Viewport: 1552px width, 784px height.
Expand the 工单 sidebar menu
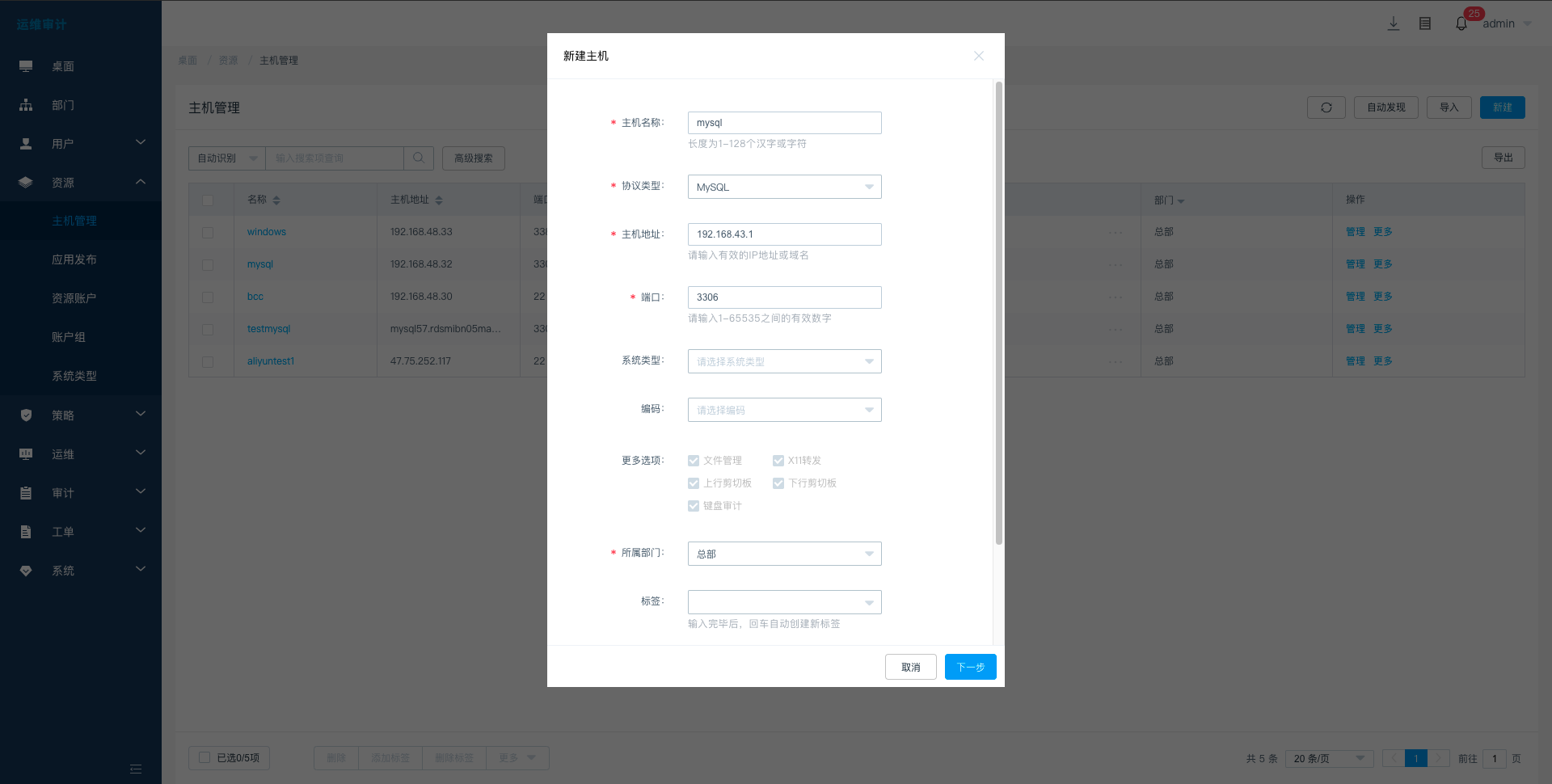[x=141, y=531]
